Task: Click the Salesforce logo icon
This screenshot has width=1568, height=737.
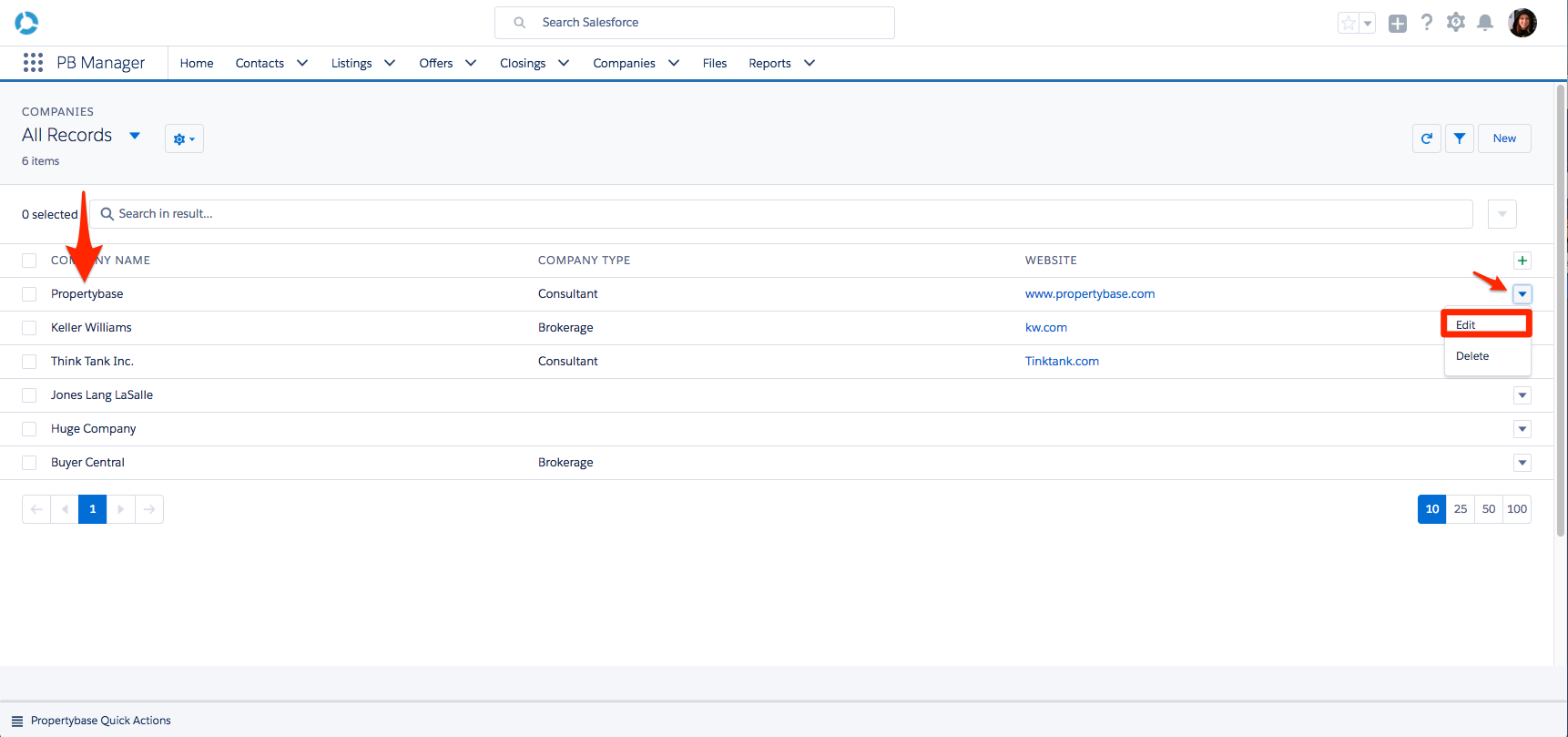Action: click(x=26, y=23)
